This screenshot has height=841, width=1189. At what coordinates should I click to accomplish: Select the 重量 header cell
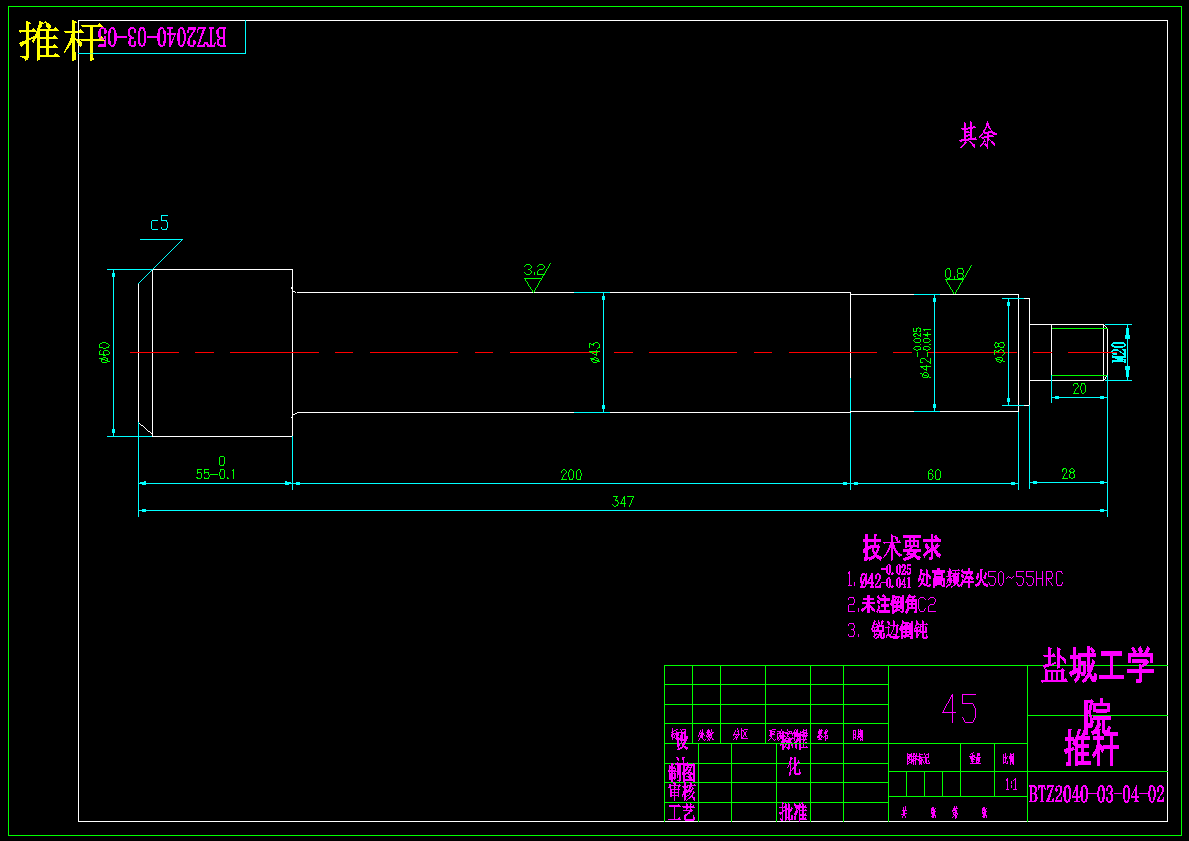tap(975, 758)
